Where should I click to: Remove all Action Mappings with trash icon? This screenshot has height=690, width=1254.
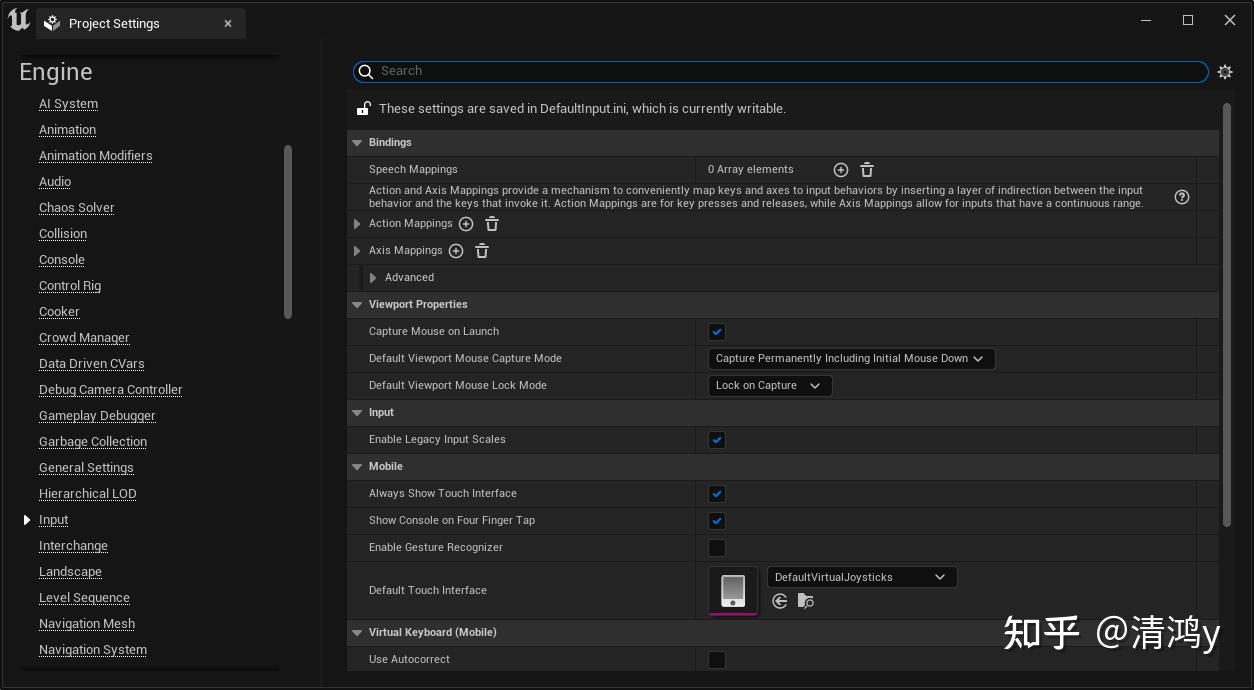pyautogui.click(x=492, y=224)
